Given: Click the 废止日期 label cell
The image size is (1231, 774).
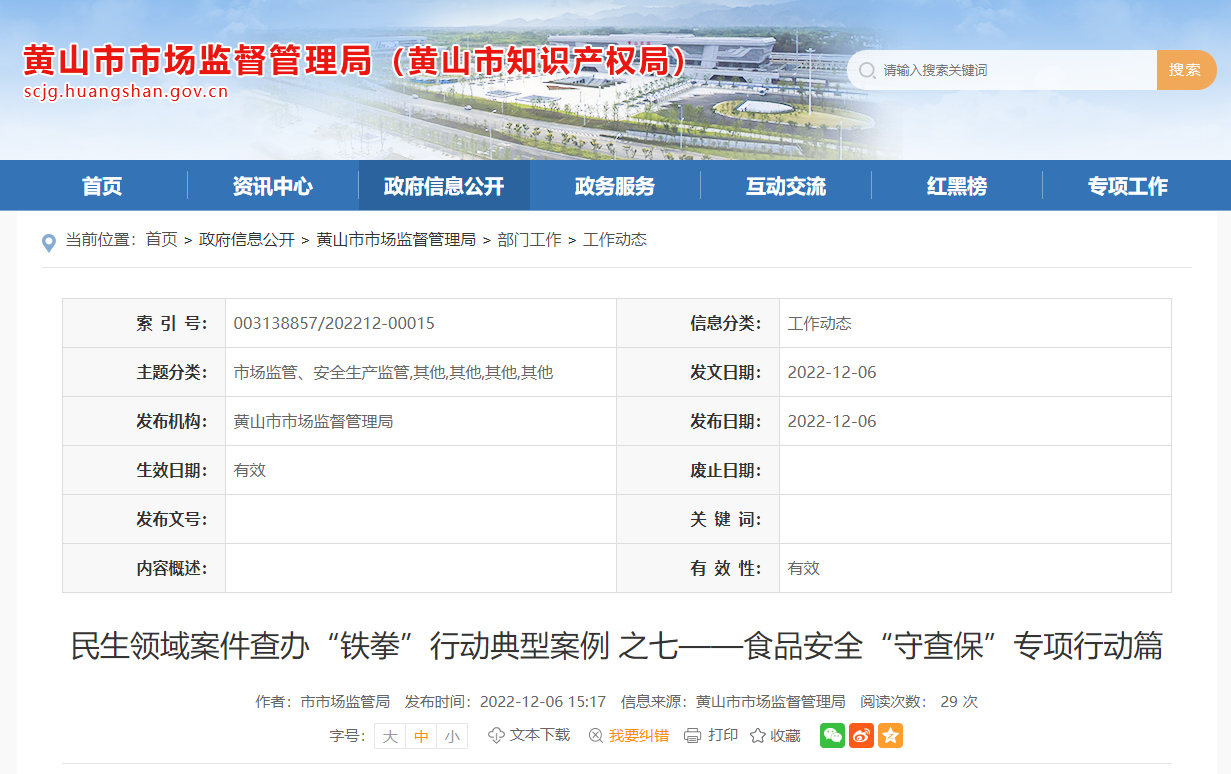Looking at the screenshot, I should (698, 471).
